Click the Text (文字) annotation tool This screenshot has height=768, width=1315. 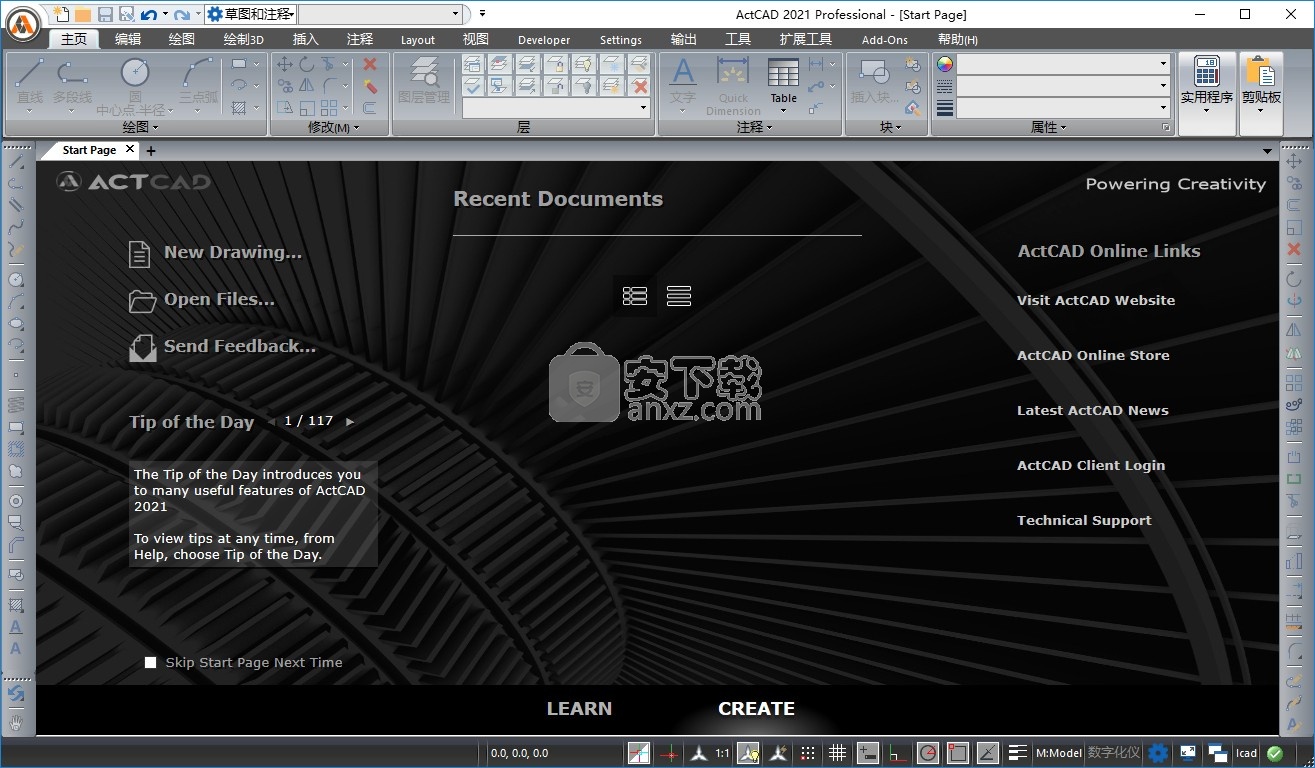[x=683, y=82]
